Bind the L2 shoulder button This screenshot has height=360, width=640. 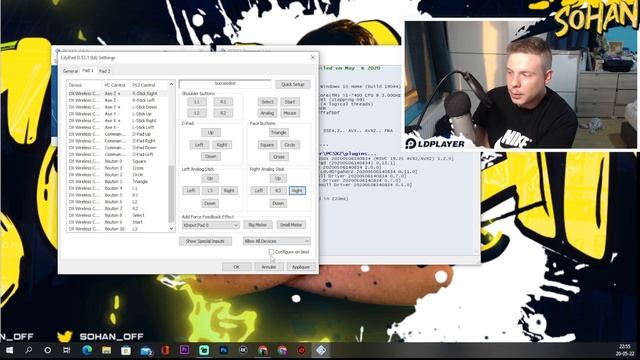point(197,113)
